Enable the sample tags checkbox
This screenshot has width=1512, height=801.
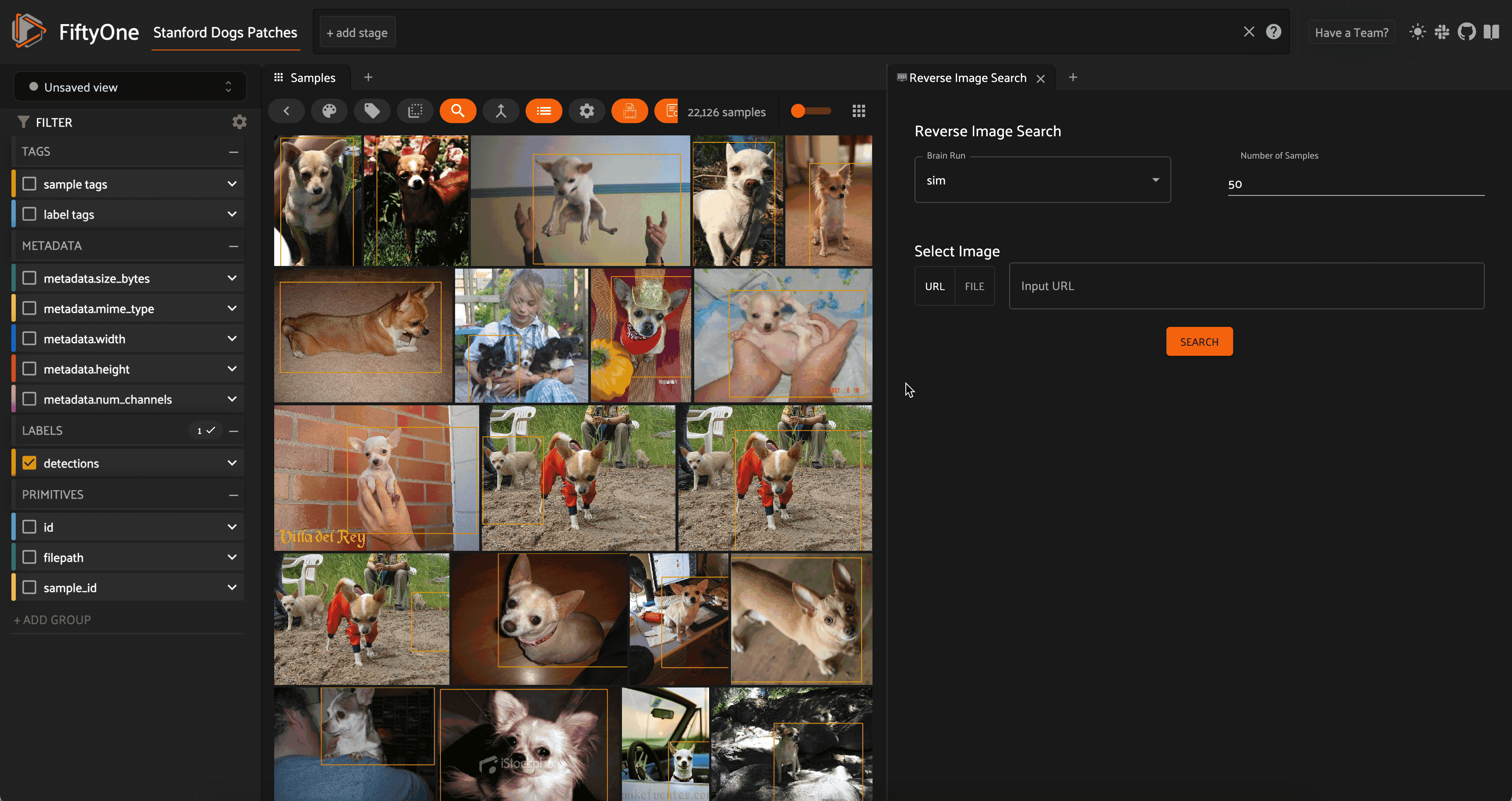(x=29, y=184)
